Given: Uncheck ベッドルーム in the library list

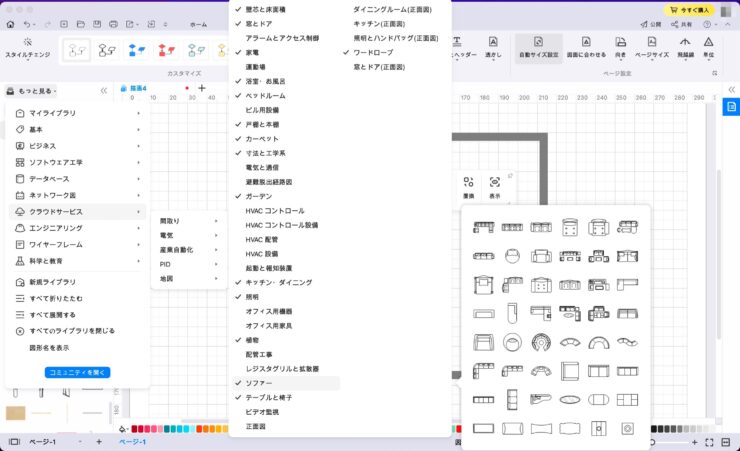Looking at the screenshot, I should pos(265,95).
